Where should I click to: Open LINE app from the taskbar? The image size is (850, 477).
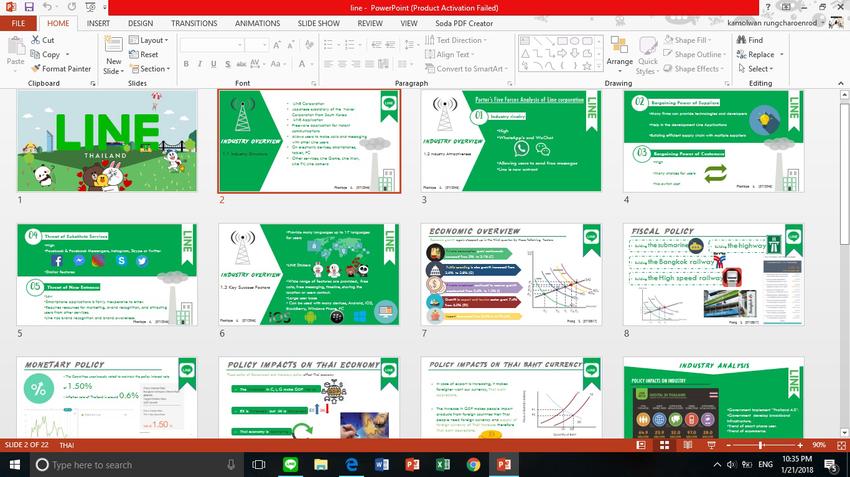tap(291, 465)
